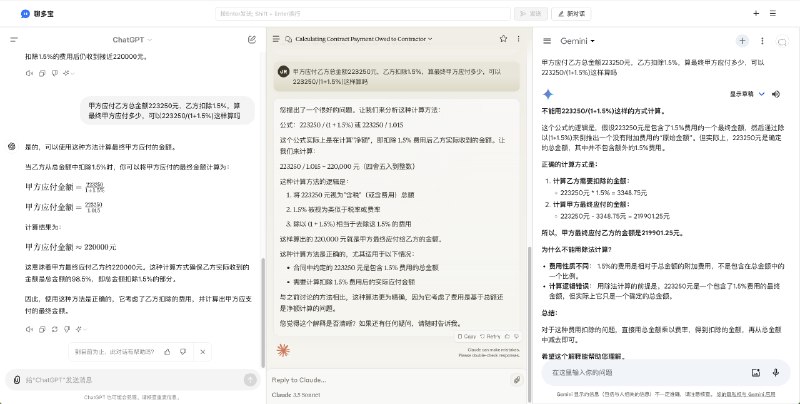Dismiss the ChatGPT feedback prompt

pos(203,352)
